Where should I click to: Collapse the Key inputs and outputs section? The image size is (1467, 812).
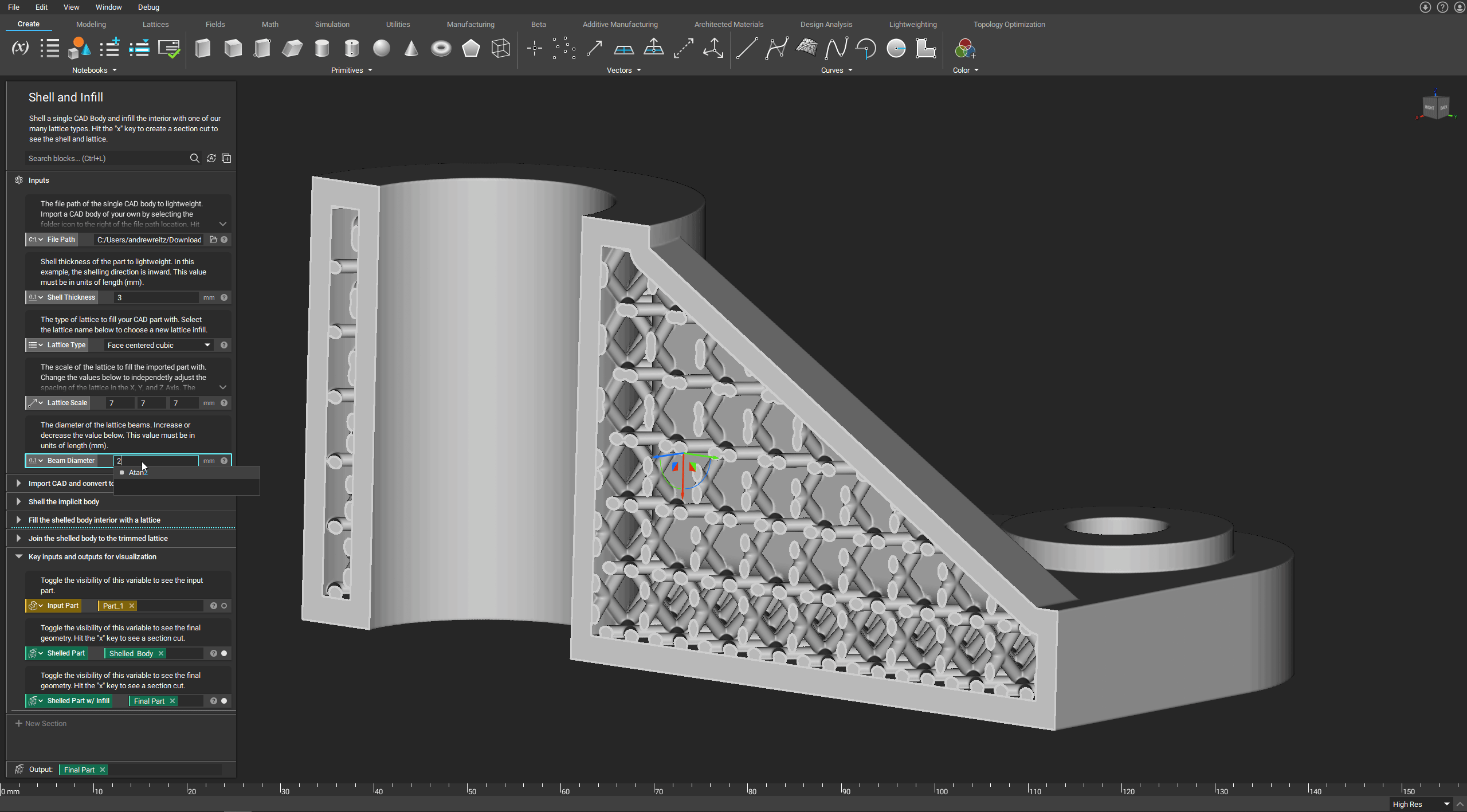pos(19,556)
